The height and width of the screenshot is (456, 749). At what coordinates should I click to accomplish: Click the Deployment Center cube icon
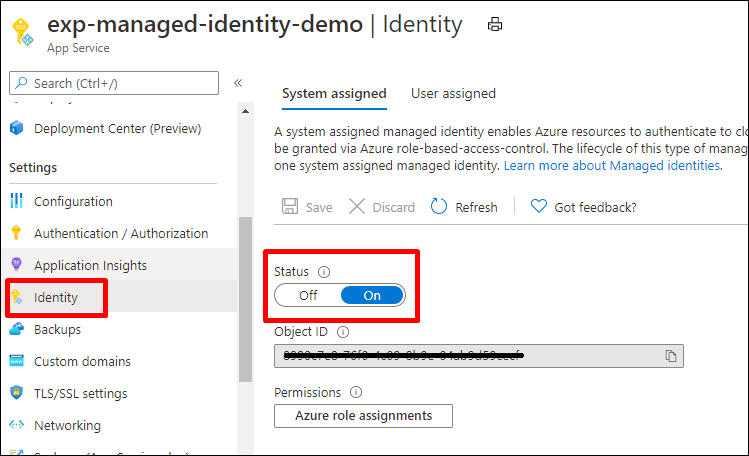coord(17,128)
